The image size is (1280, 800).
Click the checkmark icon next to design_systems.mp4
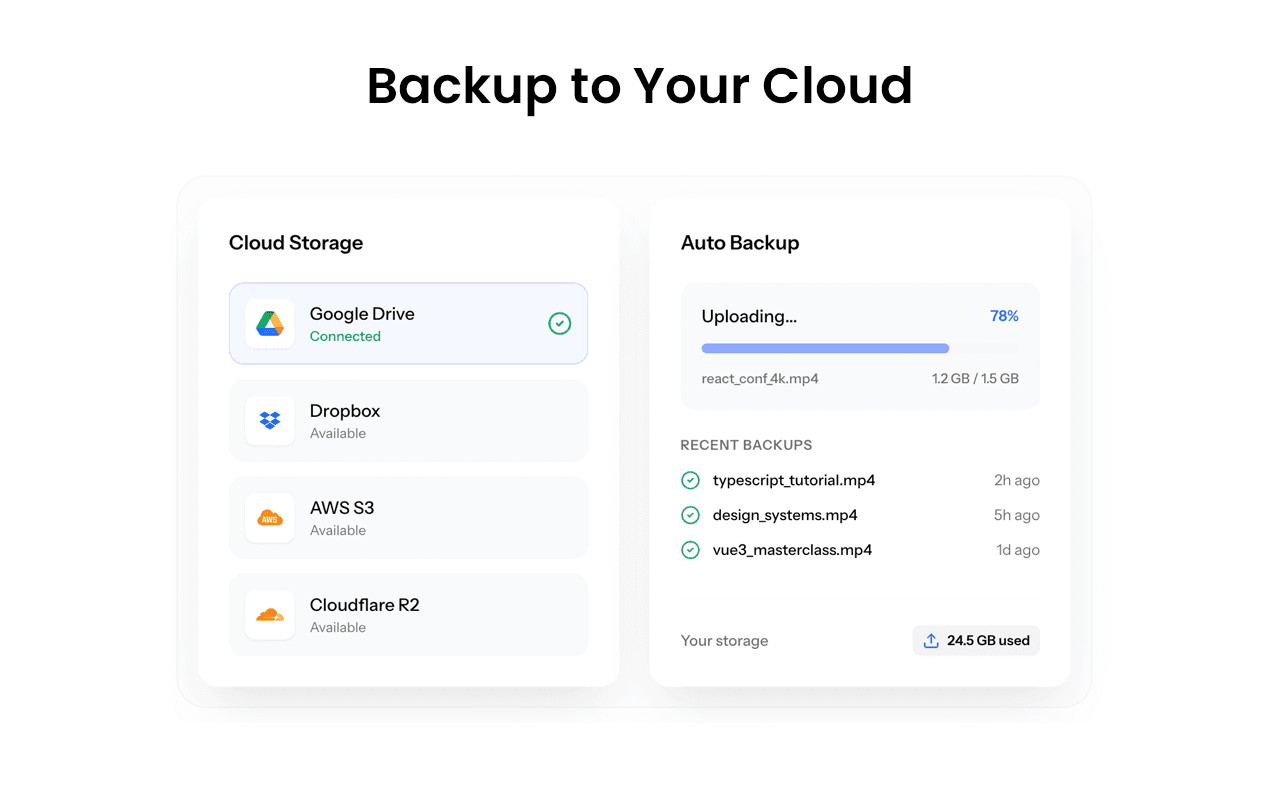[x=690, y=516]
